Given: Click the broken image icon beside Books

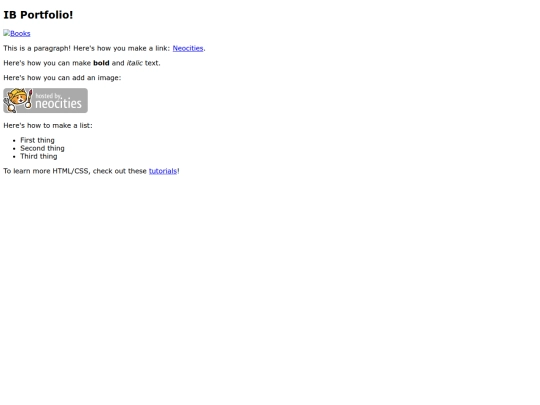Looking at the screenshot, I should point(7,33).
